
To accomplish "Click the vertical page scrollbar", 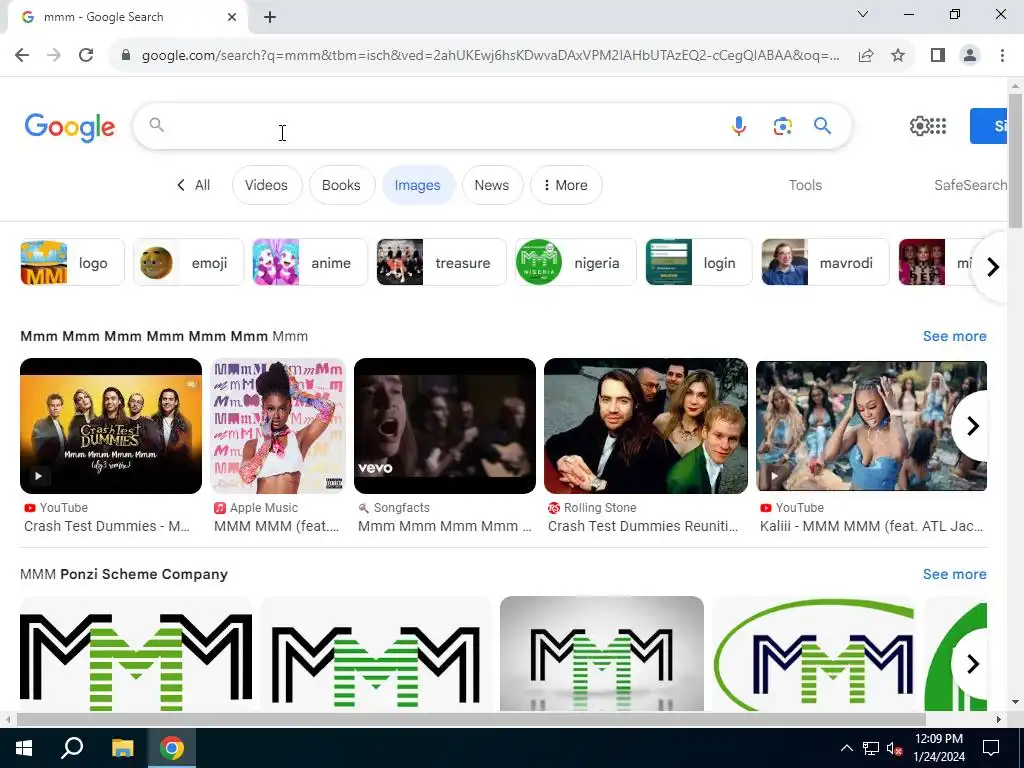I will pyautogui.click(x=1015, y=159).
